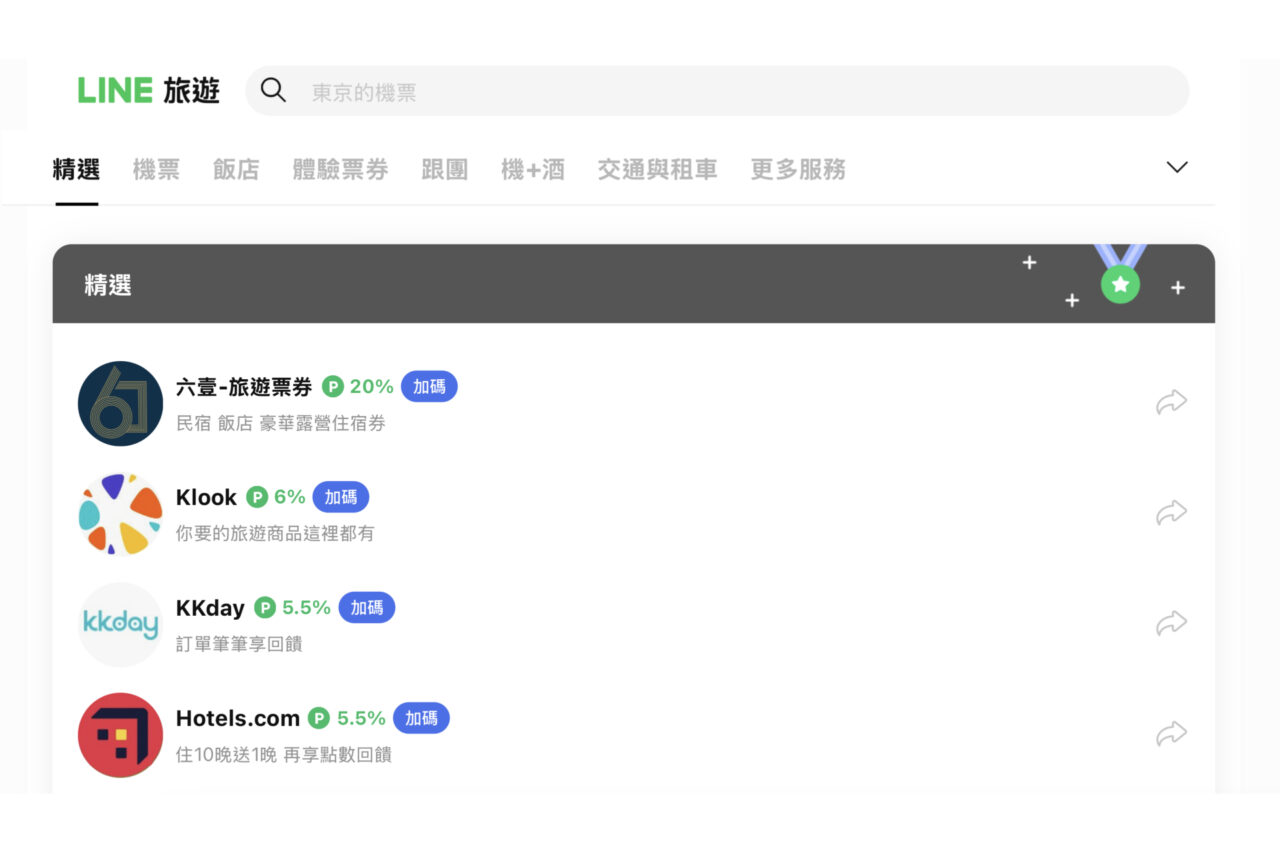Open the 六壹 logo thumbnail
The height and width of the screenshot is (853, 1280).
click(x=120, y=403)
